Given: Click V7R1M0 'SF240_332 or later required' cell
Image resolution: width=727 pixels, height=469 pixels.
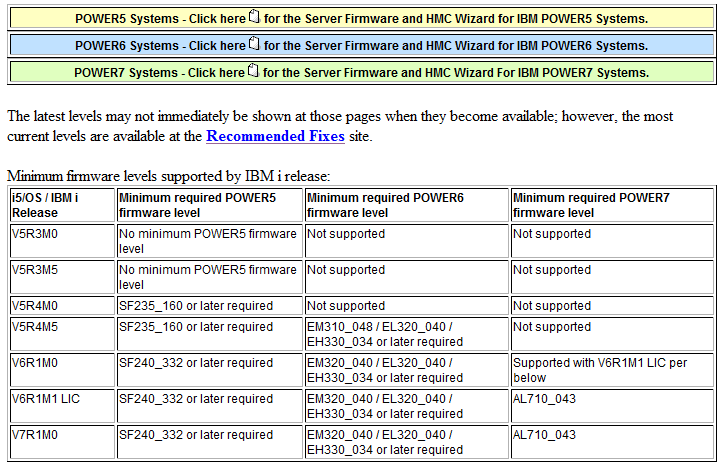Looking at the screenshot, I should tap(210, 442).
